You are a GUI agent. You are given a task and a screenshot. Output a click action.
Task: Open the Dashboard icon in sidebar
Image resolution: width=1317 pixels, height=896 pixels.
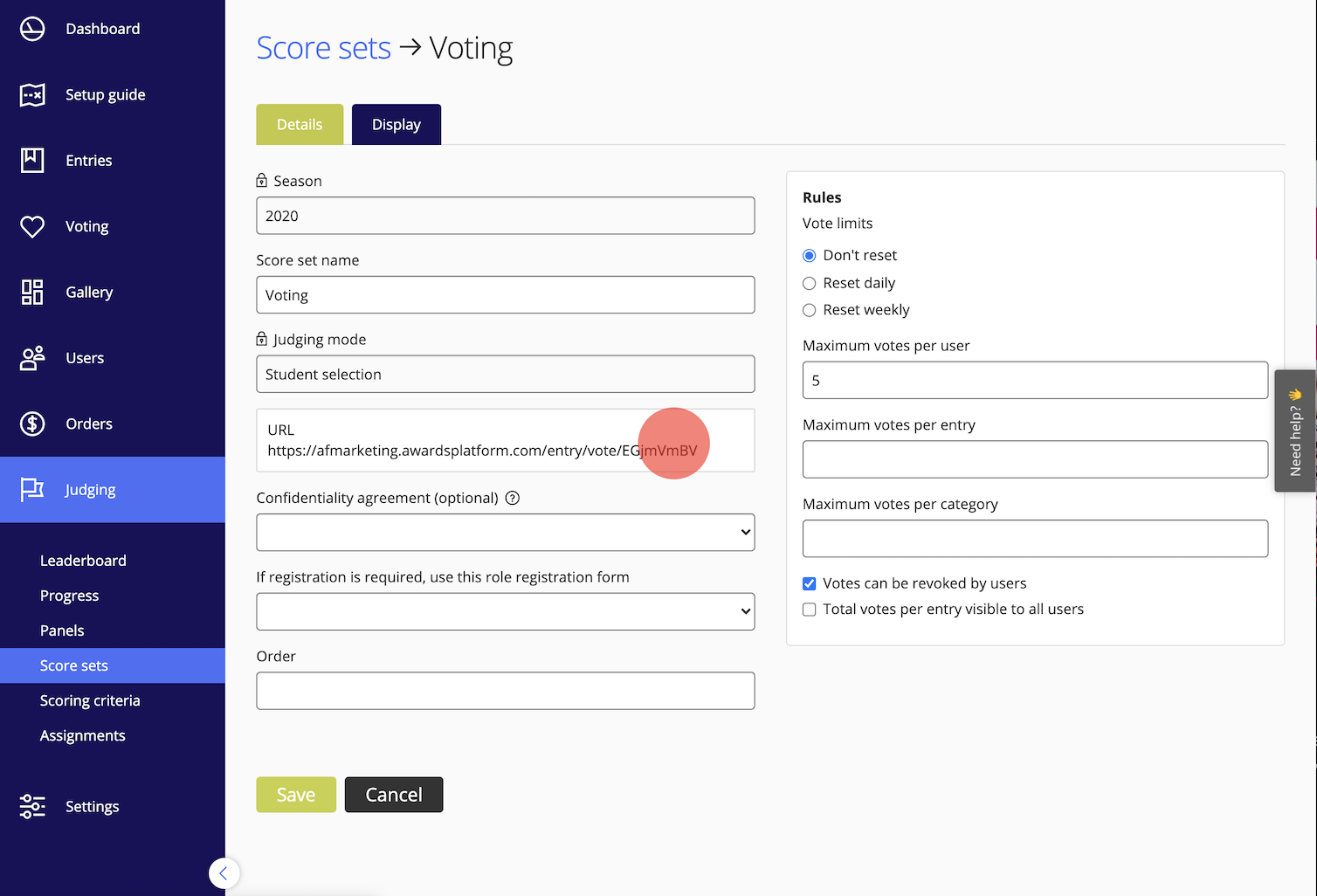coord(31,28)
